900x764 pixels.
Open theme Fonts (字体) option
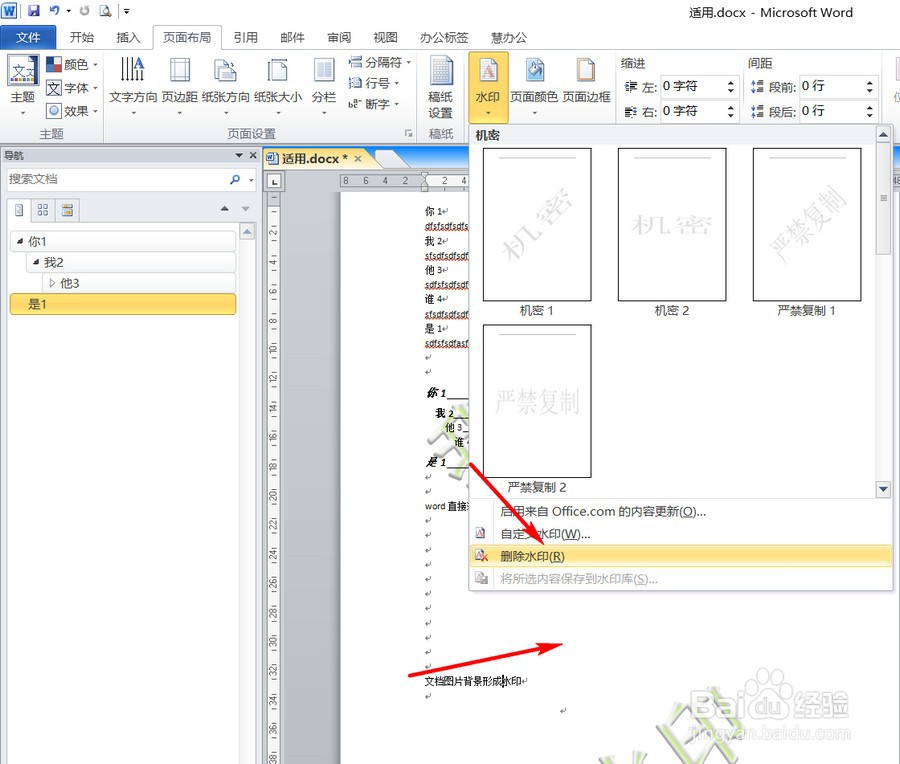pyautogui.click(x=72, y=88)
